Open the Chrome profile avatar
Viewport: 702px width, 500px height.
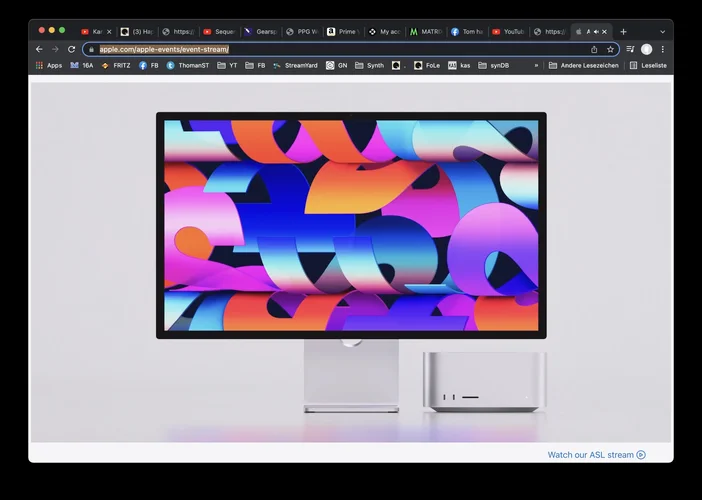point(646,49)
